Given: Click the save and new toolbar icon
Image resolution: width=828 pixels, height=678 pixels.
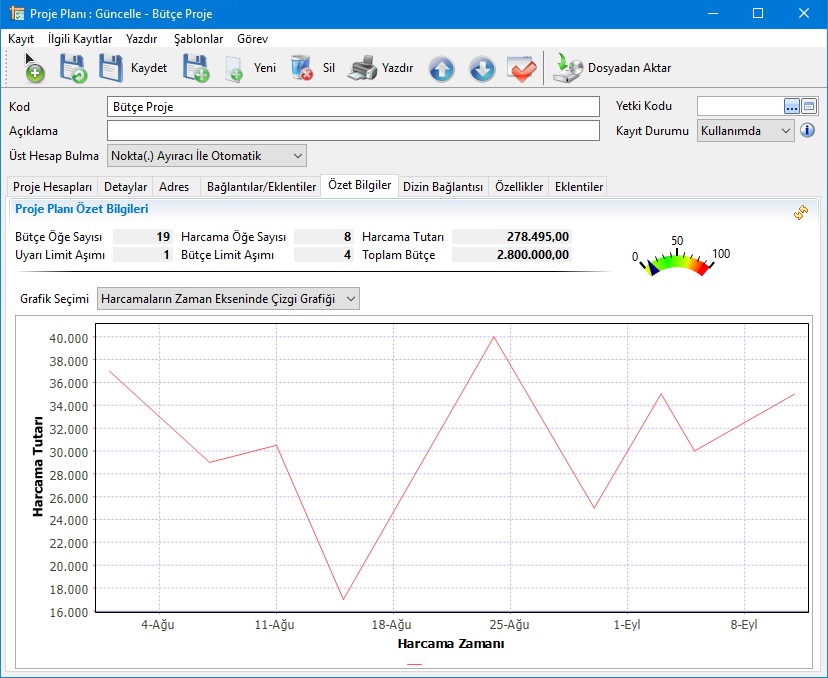Looking at the screenshot, I should [195, 68].
